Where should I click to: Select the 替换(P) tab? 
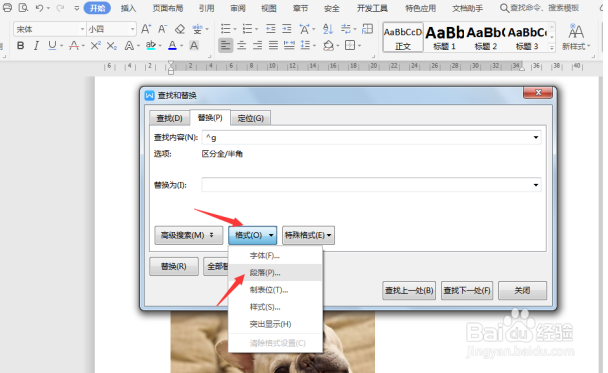click(210, 117)
